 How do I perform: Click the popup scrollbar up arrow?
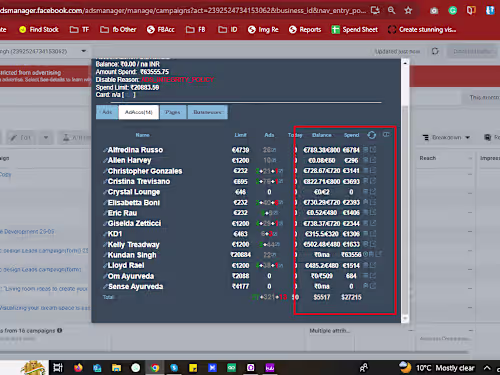pyautogui.click(x=405, y=63)
